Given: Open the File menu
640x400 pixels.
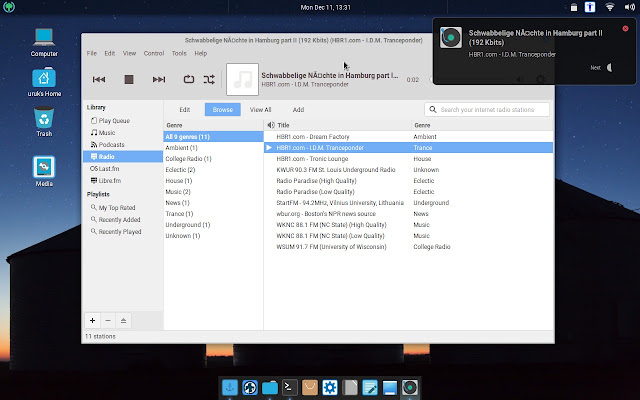Looking at the screenshot, I should (x=92, y=53).
